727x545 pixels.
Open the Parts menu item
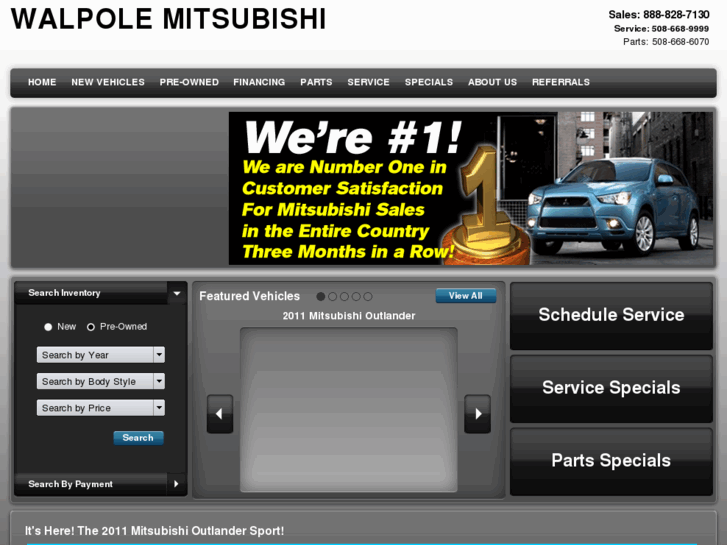click(x=316, y=82)
